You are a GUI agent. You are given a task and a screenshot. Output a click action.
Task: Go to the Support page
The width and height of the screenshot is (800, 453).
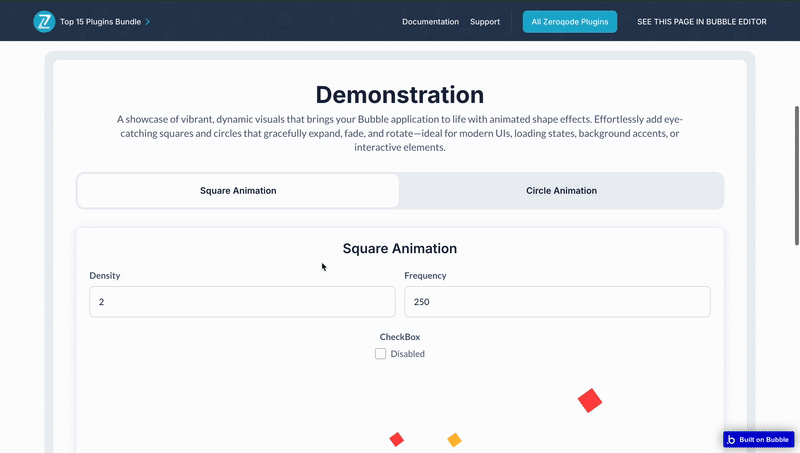point(485,21)
